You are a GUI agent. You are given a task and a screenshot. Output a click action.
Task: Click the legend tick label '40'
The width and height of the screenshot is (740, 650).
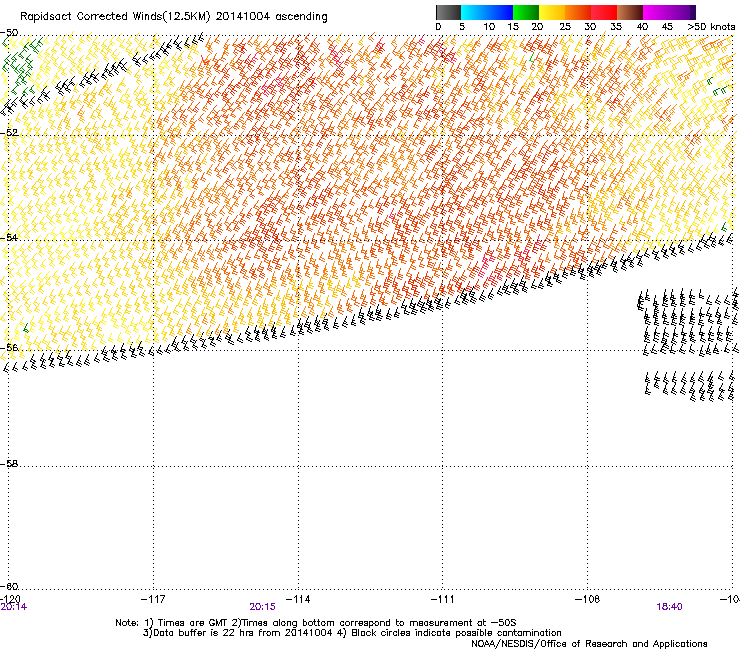[x=642, y=27]
